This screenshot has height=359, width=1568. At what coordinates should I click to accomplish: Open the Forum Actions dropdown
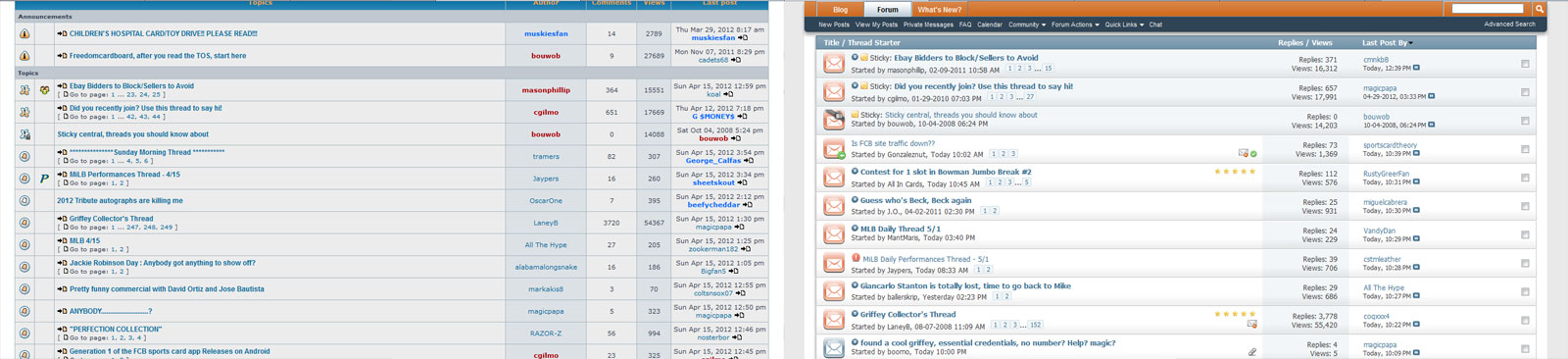(1075, 25)
